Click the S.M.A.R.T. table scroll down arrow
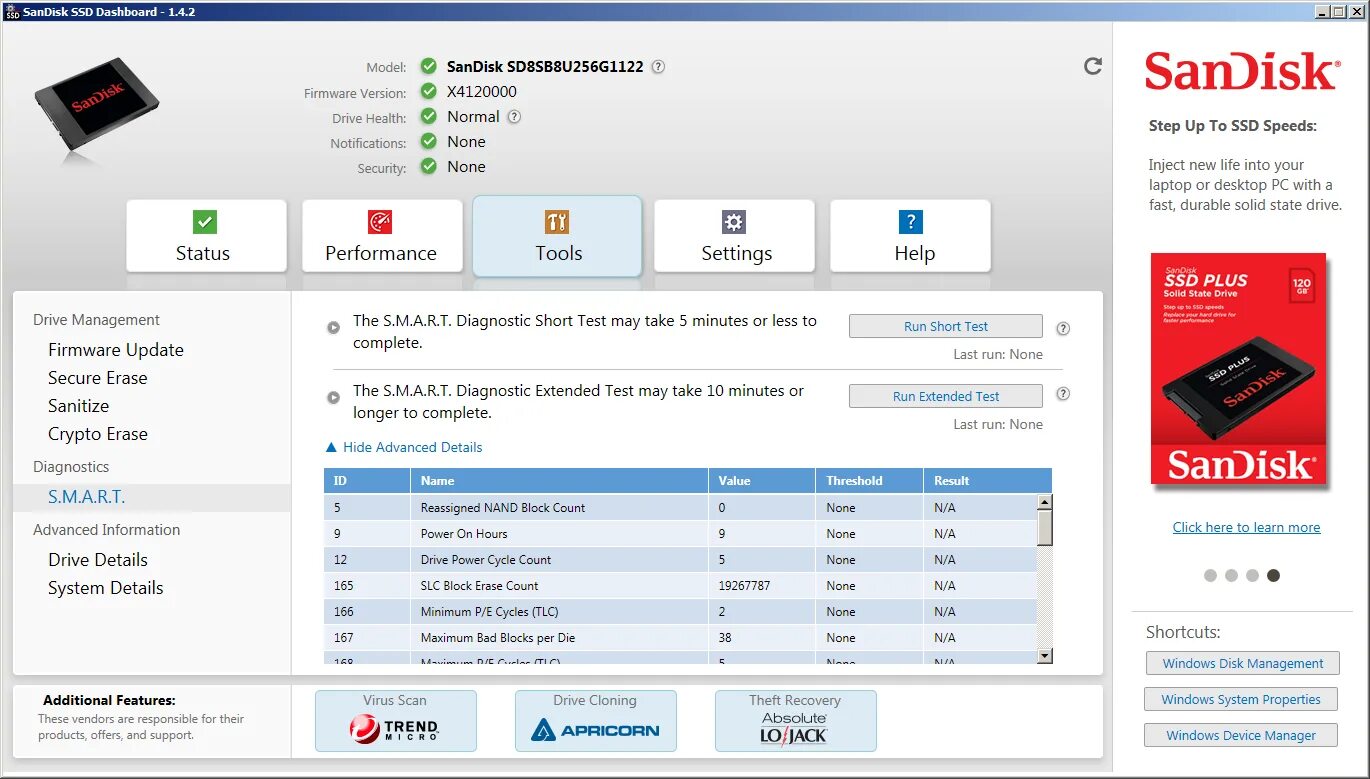Screen dimensions: 1370x779 tap(1045, 655)
